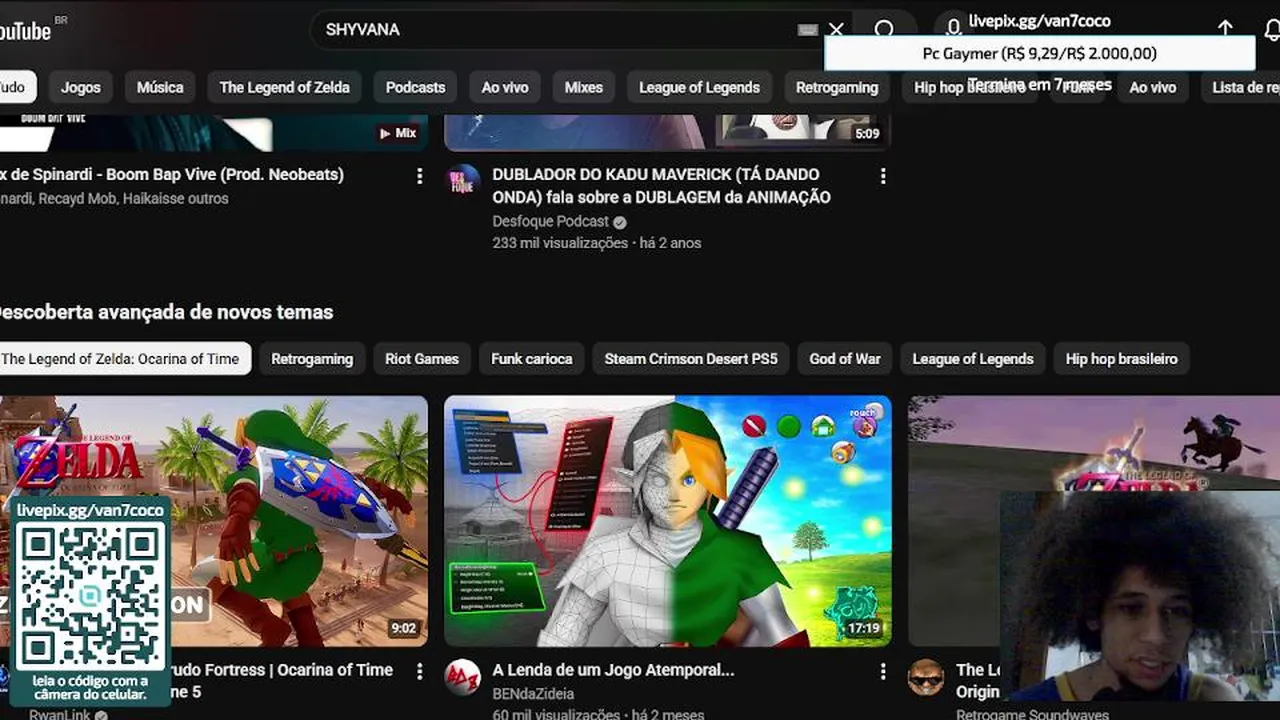Click Descoberta avançada de novos temas heading

[x=165, y=312]
